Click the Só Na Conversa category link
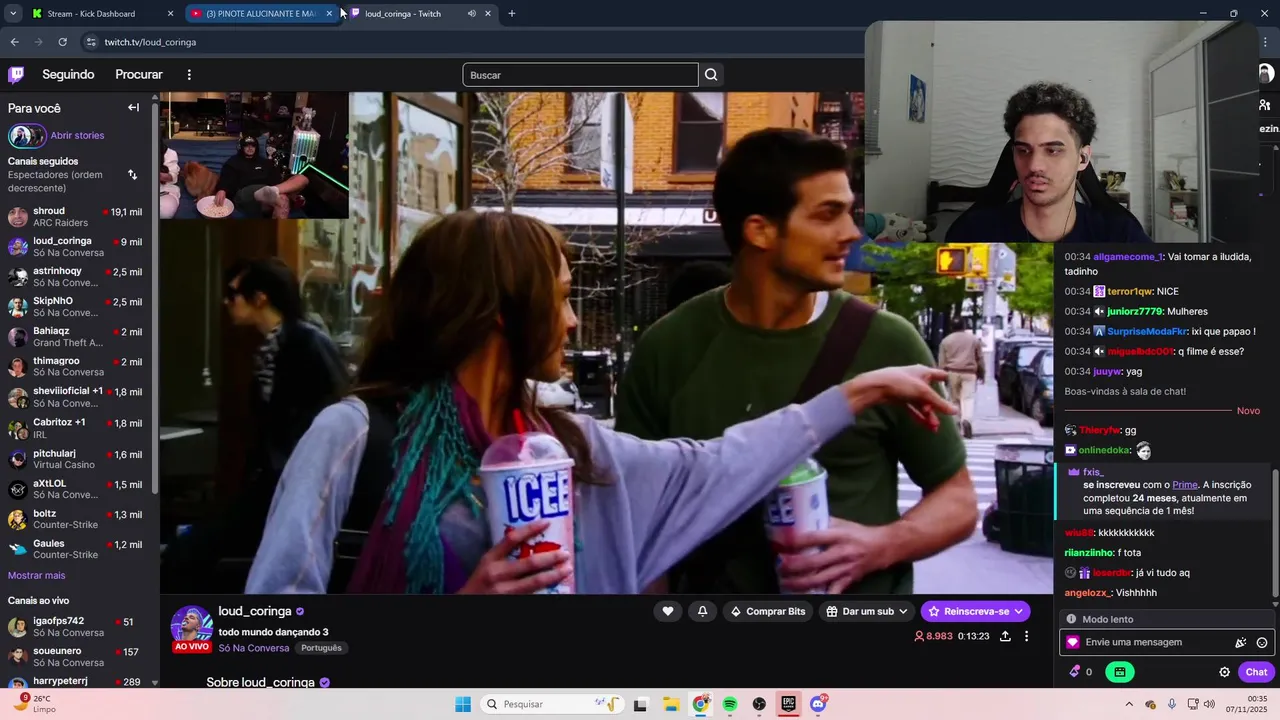The height and width of the screenshot is (720, 1280). point(254,648)
